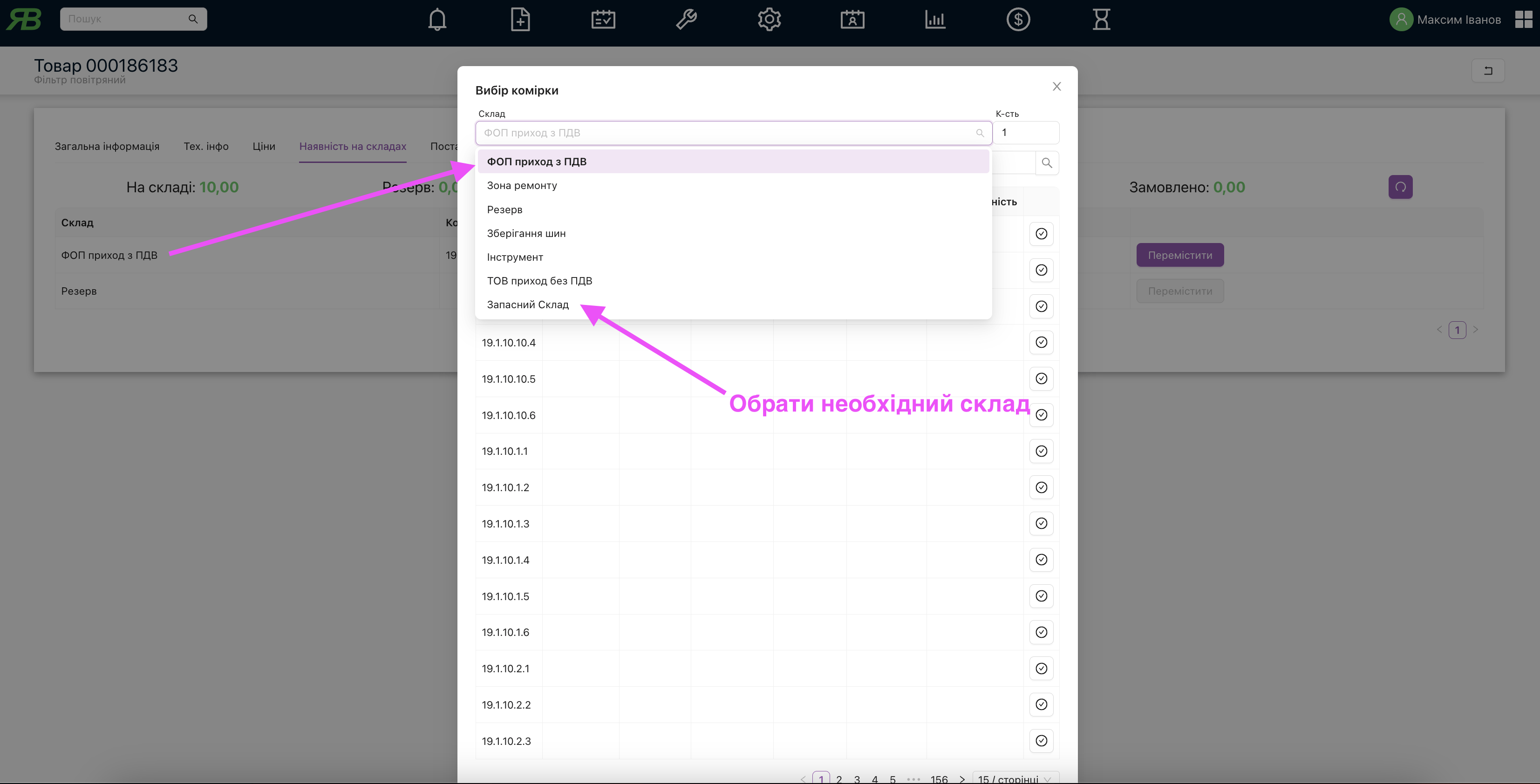The width and height of the screenshot is (1540, 784).
Task: Switch to the 'Ціни' tab
Action: pos(264,146)
